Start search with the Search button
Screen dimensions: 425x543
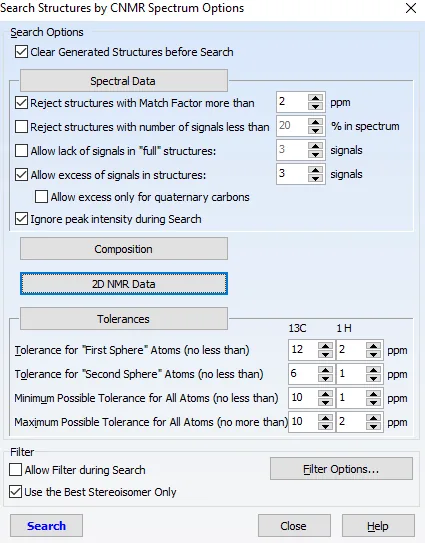(x=46, y=526)
